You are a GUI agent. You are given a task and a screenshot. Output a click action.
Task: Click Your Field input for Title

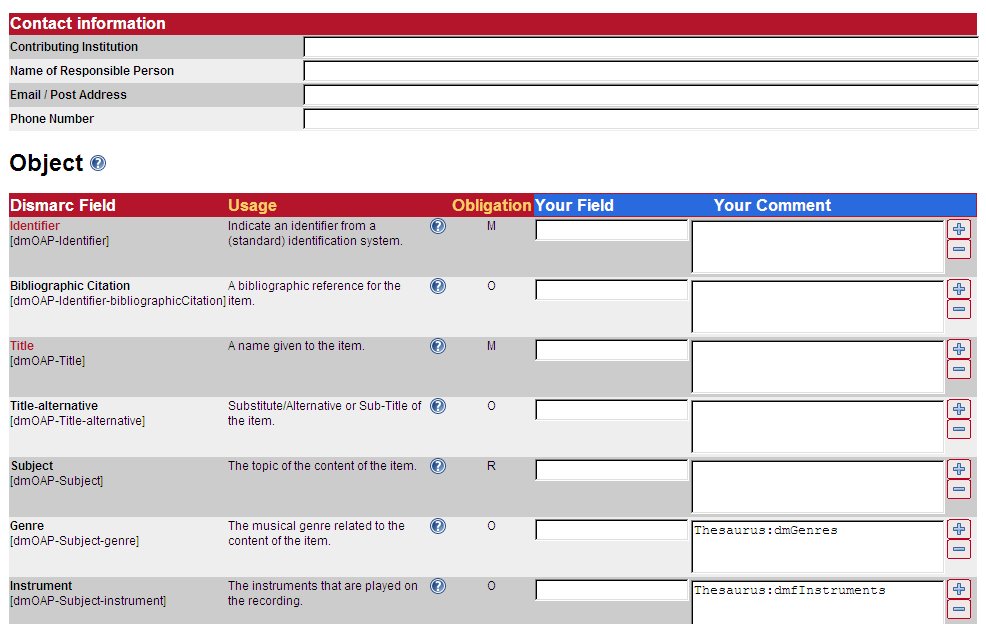[612, 350]
